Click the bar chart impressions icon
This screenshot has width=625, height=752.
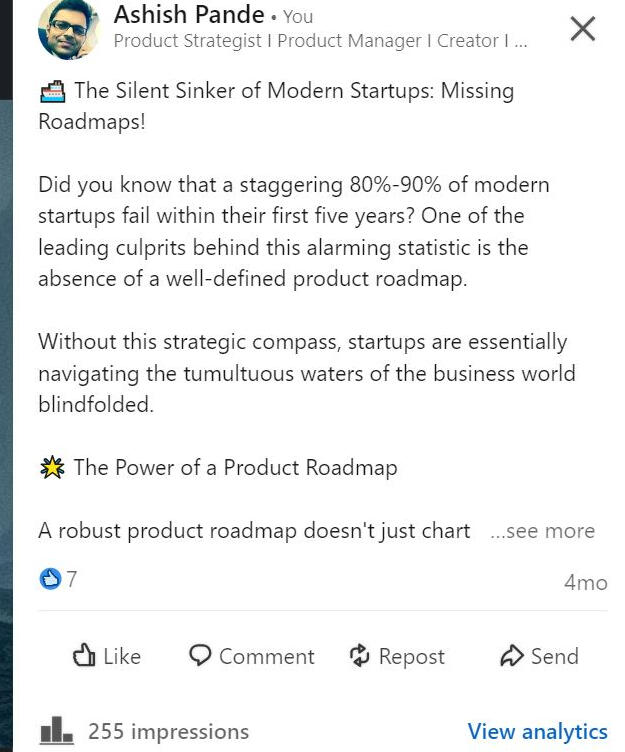tap(58, 730)
